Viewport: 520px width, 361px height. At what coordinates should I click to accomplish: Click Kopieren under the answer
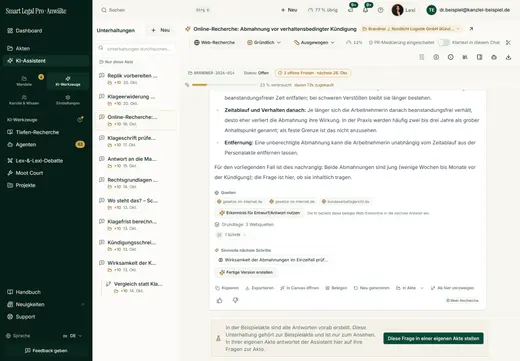227,288
